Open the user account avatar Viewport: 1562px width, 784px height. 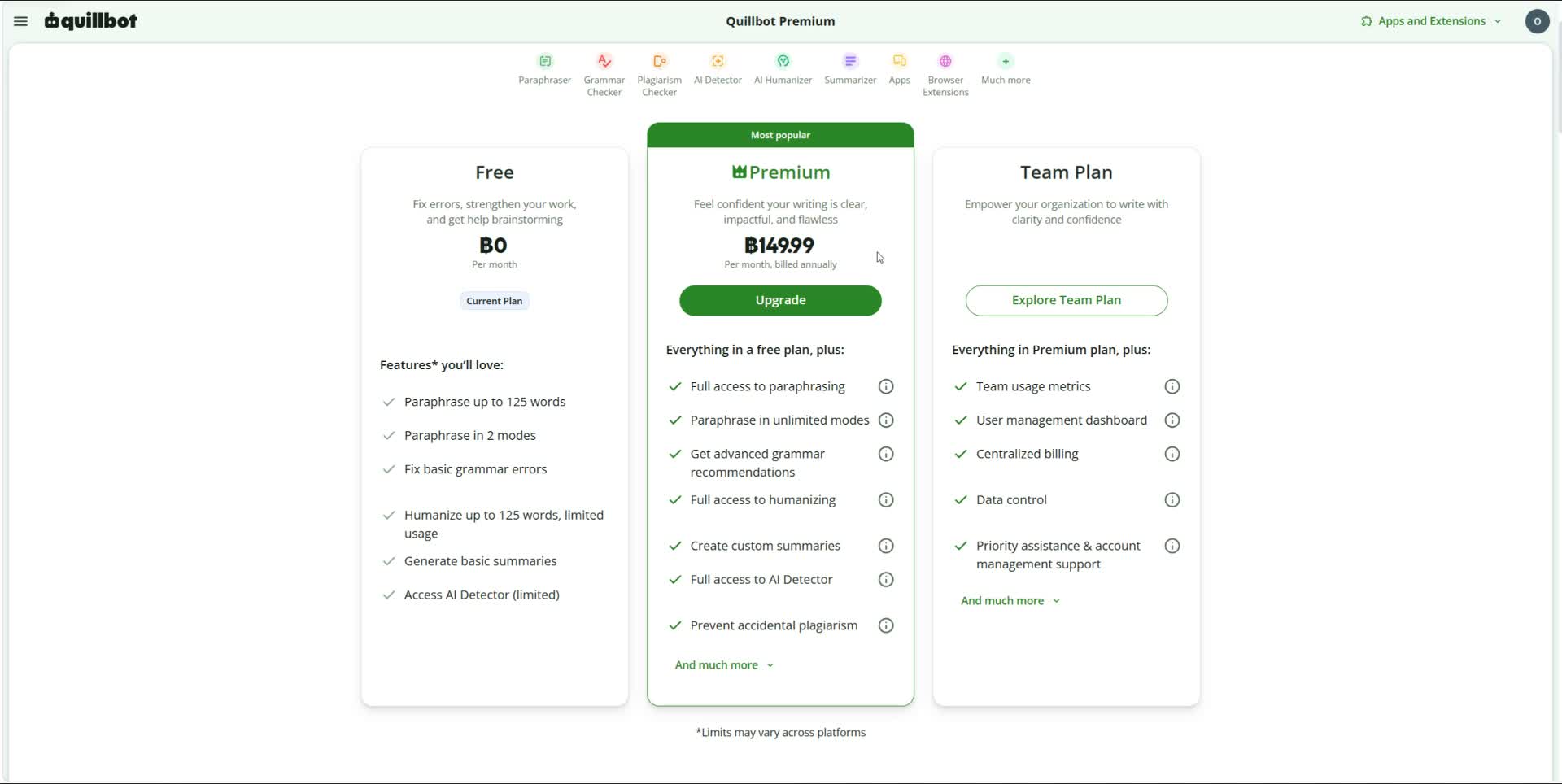click(1537, 21)
